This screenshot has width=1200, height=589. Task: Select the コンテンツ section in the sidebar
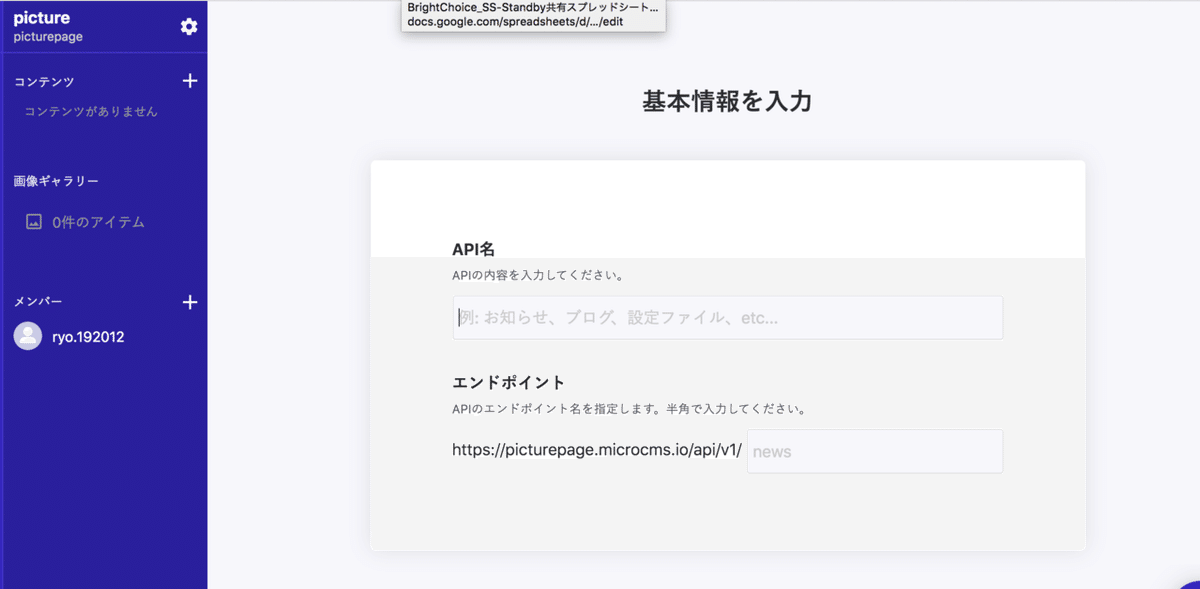(43, 81)
